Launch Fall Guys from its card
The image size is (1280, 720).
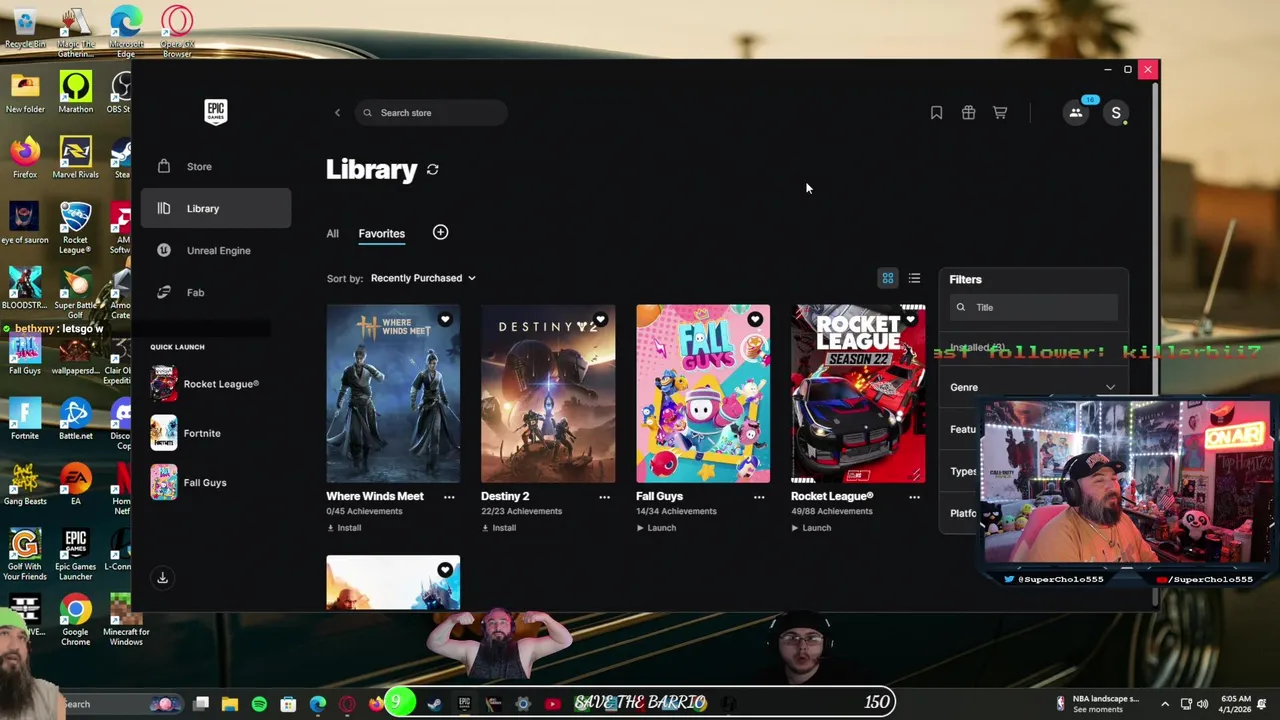tap(656, 528)
